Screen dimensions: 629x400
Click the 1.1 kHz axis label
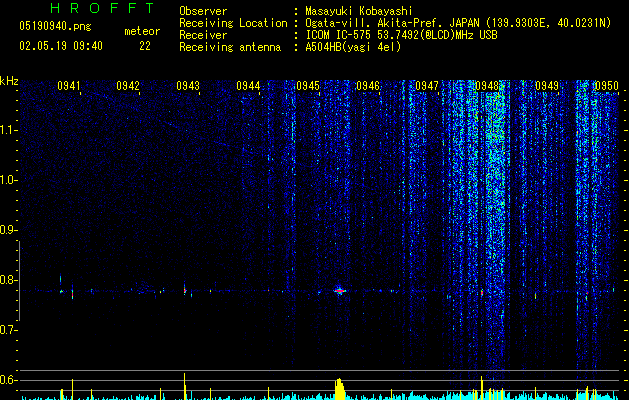[x=7, y=130]
